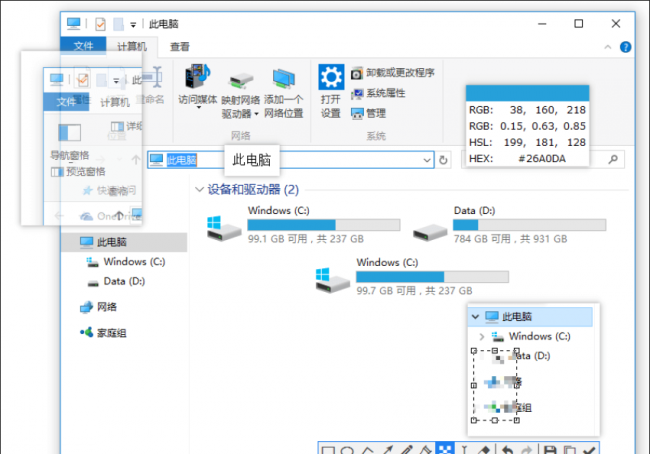Image resolution: width=650 pixels, height=454 pixels.
Task: Click the HEX value #26A0DA
Action: [542, 159]
